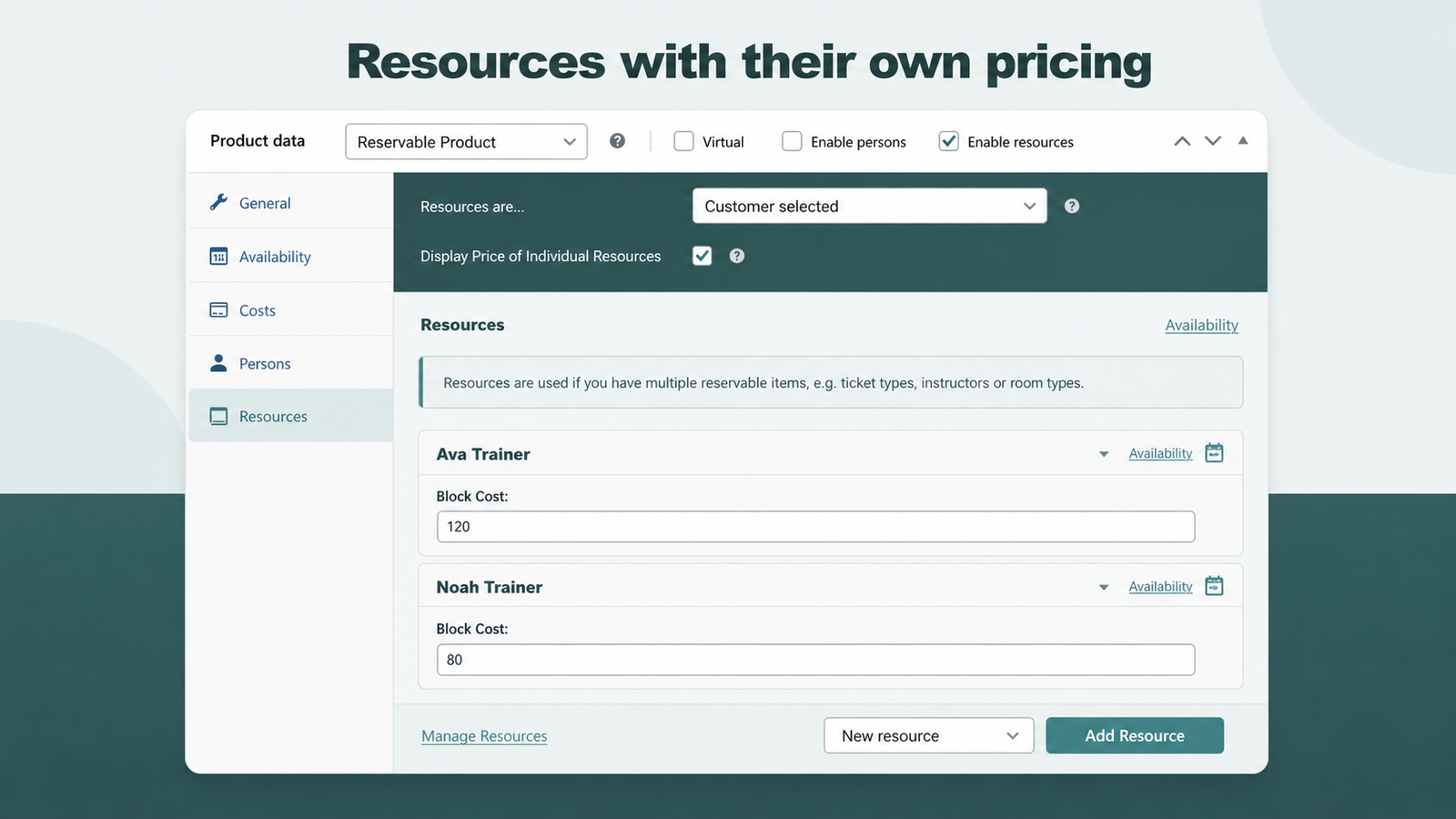1456x819 pixels.
Task: Collapse the Product data panel triangle
Action: 1243,140
